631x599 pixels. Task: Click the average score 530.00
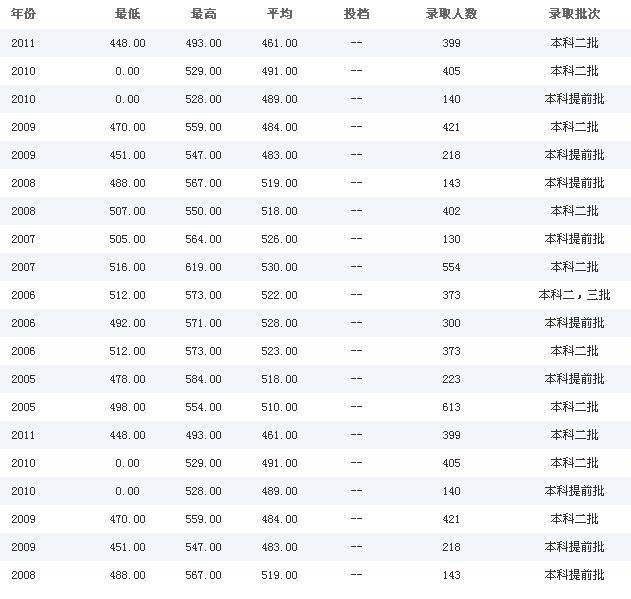[280, 267]
